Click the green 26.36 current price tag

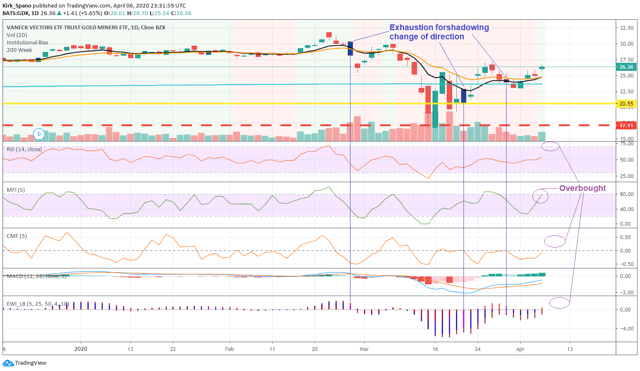click(626, 67)
